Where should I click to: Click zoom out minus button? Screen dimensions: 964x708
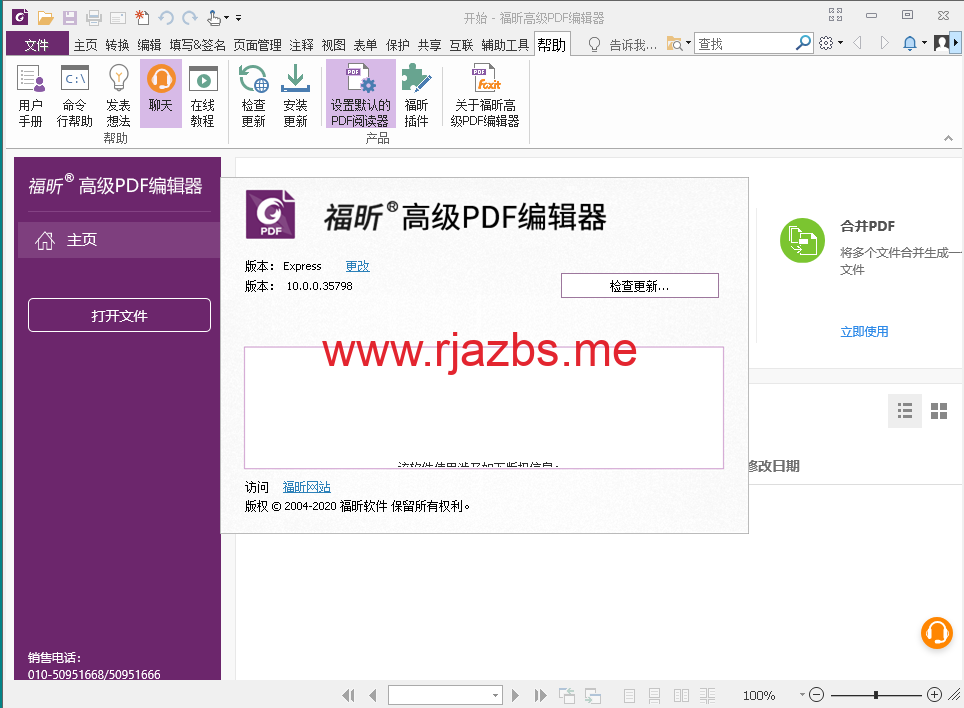click(816, 695)
